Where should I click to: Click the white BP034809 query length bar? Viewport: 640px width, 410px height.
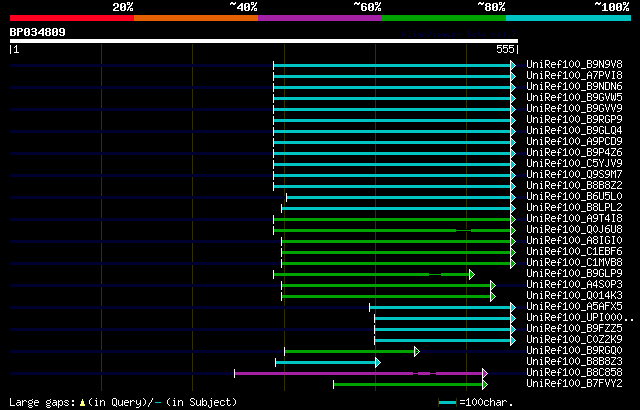click(x=264, y=41)
